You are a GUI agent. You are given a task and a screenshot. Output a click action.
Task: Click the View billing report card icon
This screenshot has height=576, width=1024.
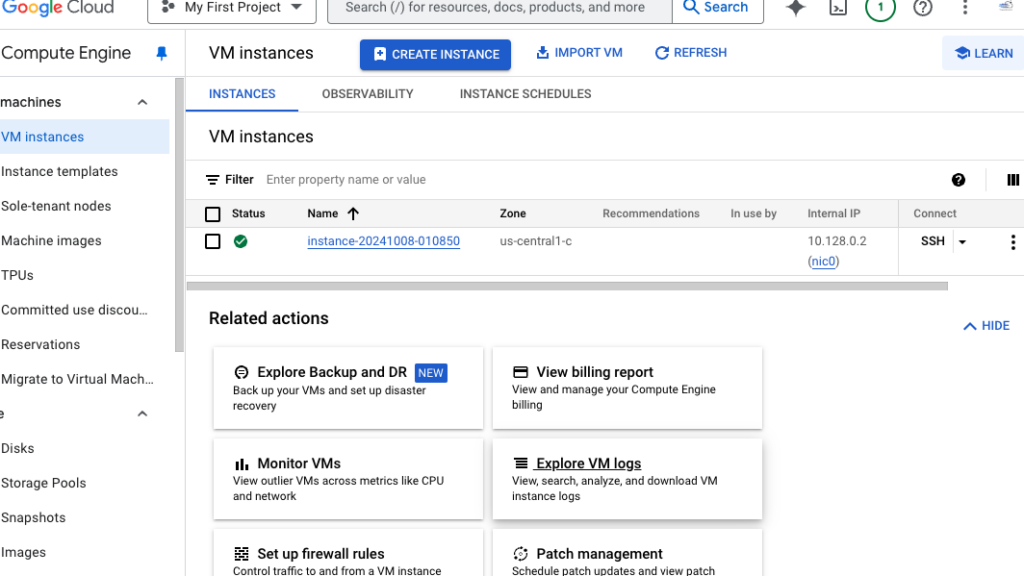pos(520,372)
